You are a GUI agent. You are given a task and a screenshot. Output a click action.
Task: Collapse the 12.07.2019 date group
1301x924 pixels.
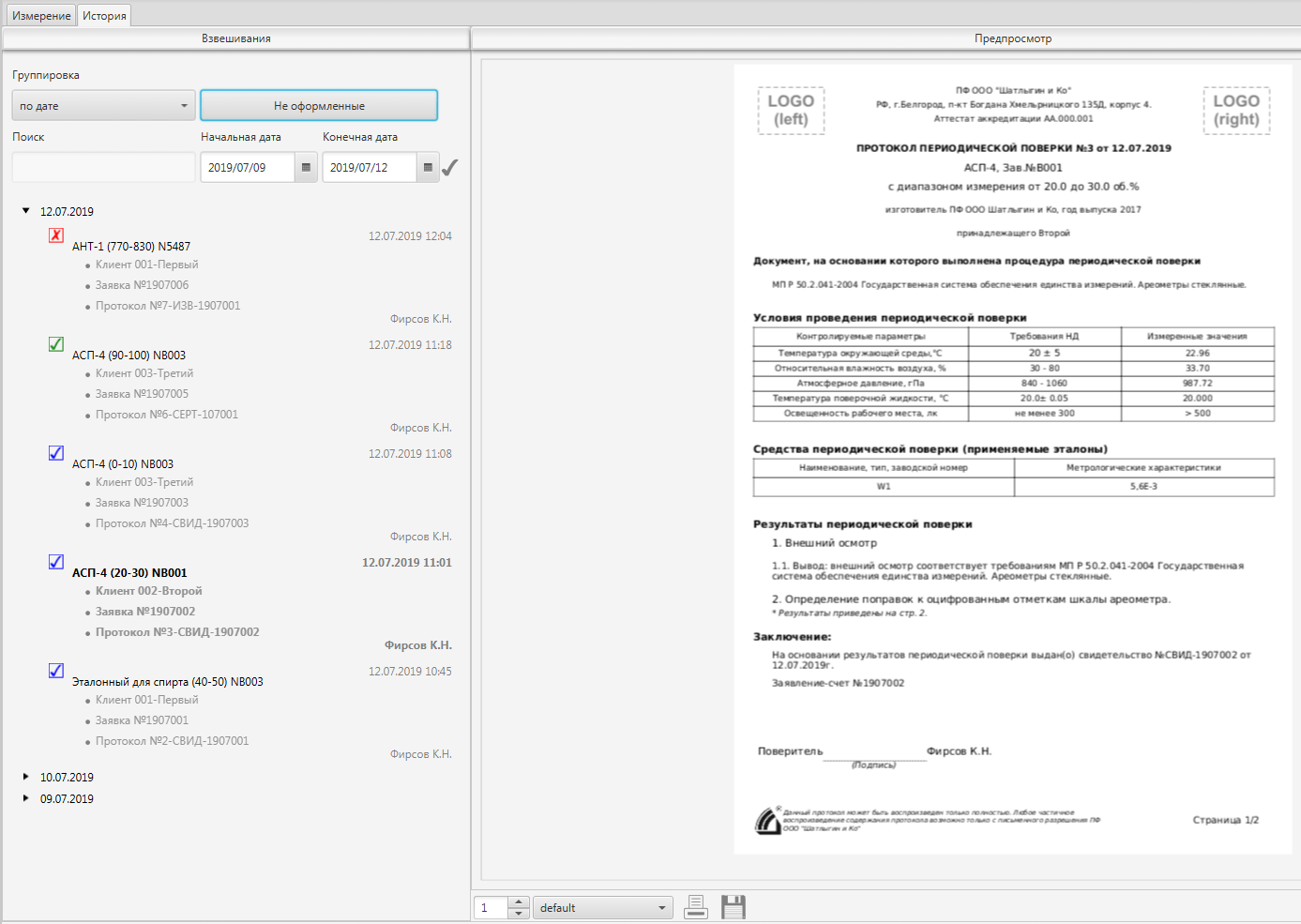26,211
